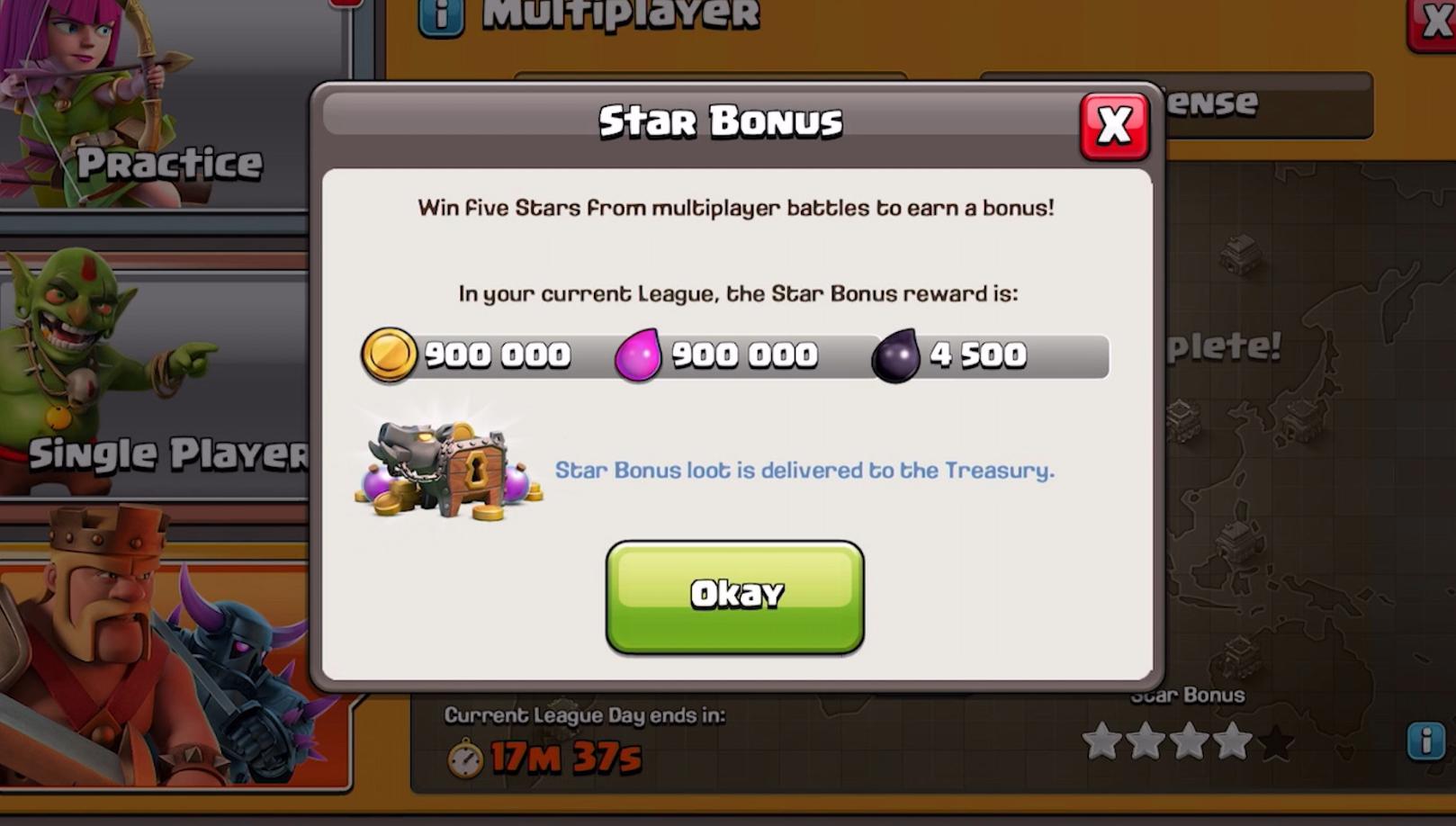Screen dimensions: 1456x826
Task: Click the Treasury delivery message link
Action: click(804, 471)
